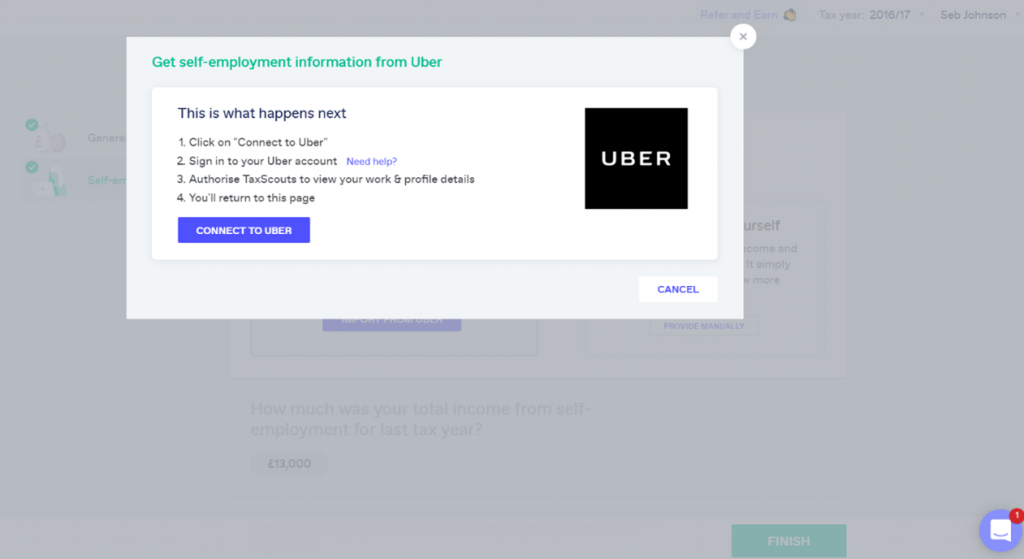This screenshot has height=559, width=1024.
Task: Open the chat widget icon
Action: coord(1000,530)
